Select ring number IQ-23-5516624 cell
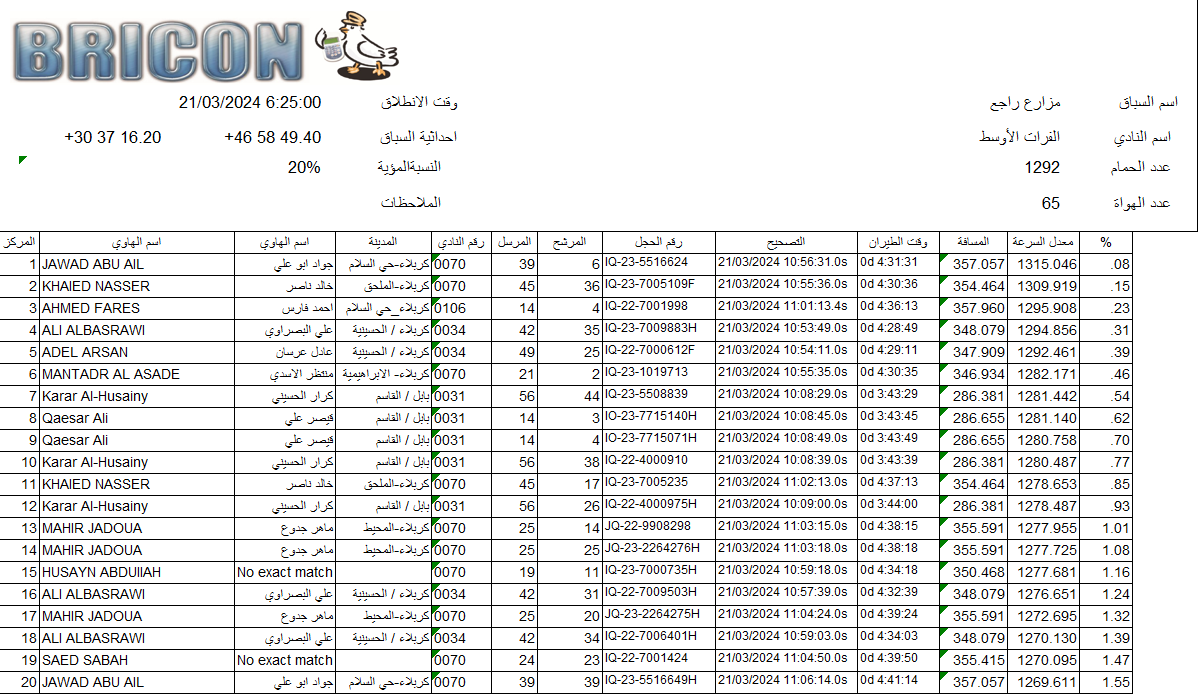1199x694 pixels. (x=658, y=264)
